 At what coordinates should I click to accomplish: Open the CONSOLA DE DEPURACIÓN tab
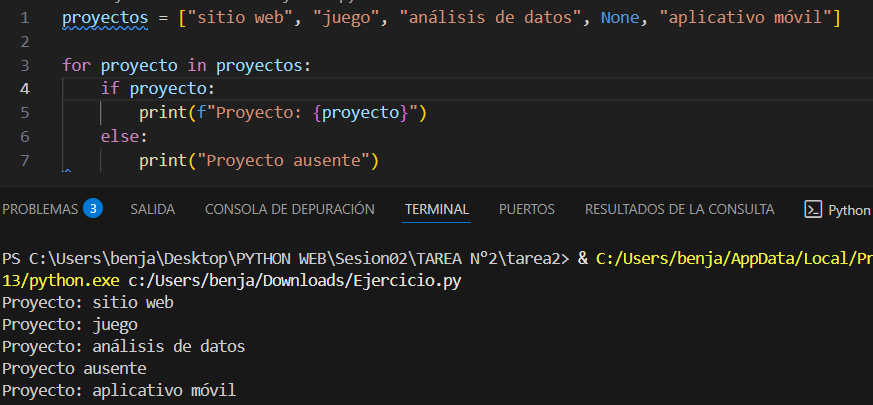(x=289, y=209)
